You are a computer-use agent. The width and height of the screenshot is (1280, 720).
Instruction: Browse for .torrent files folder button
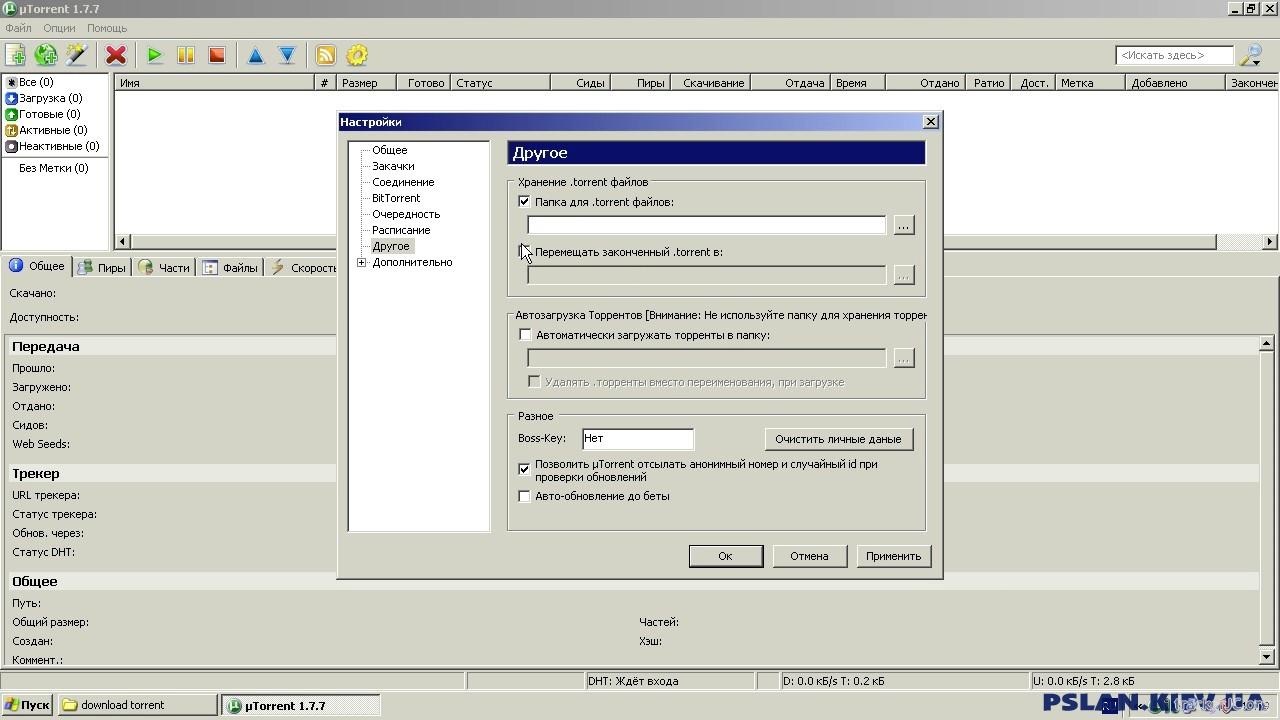click(903, 225)
